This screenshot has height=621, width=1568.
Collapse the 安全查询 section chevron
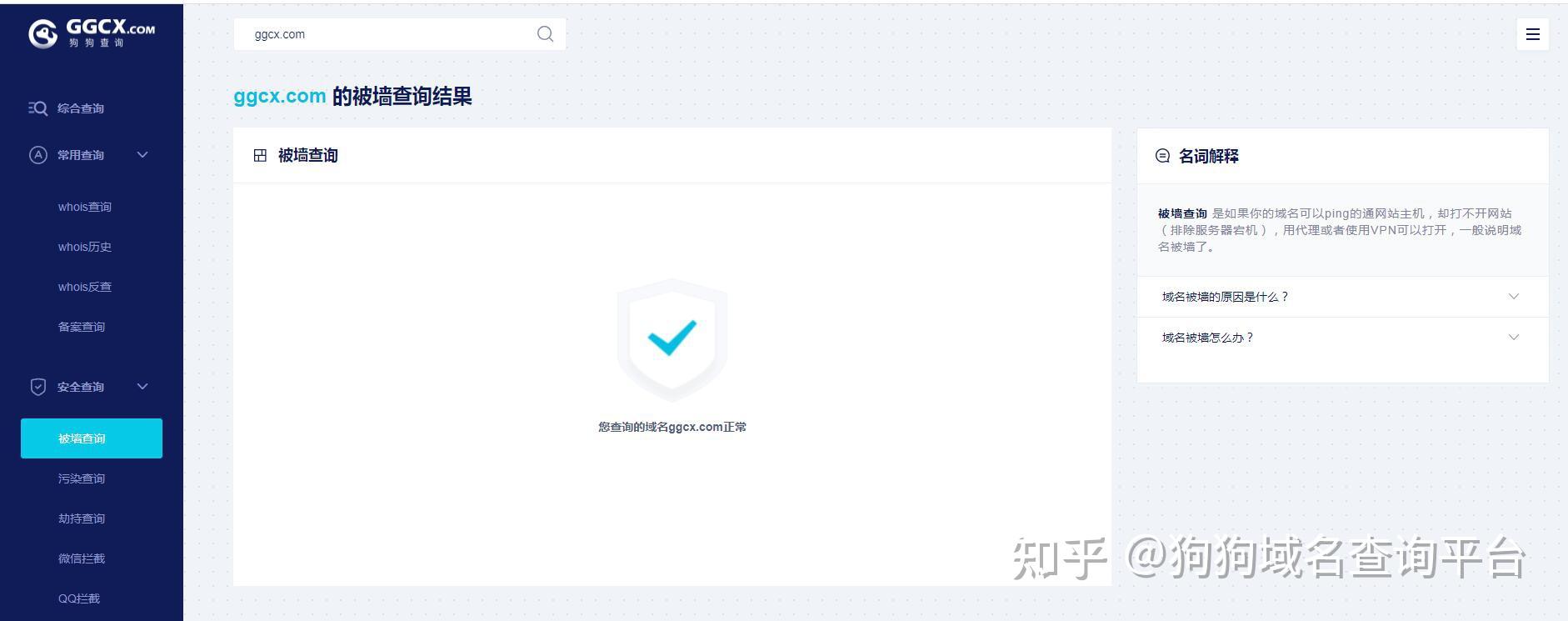142,387
